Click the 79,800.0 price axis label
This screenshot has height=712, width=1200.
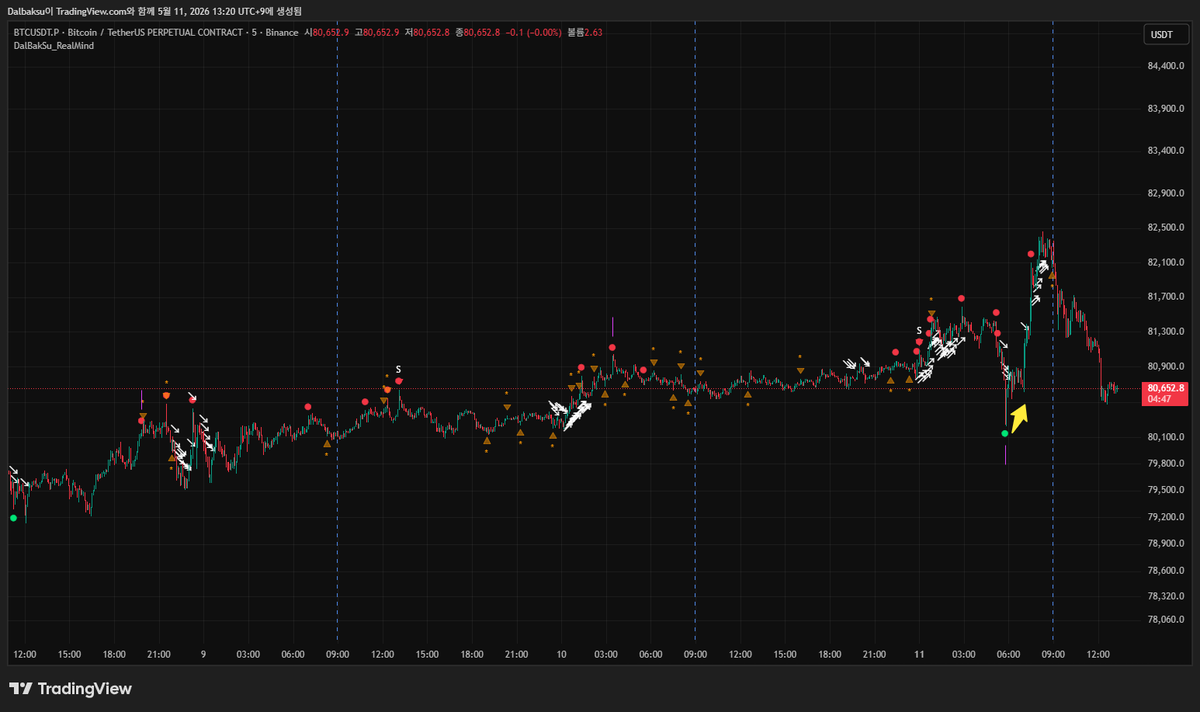click(x=1165, y=463)
